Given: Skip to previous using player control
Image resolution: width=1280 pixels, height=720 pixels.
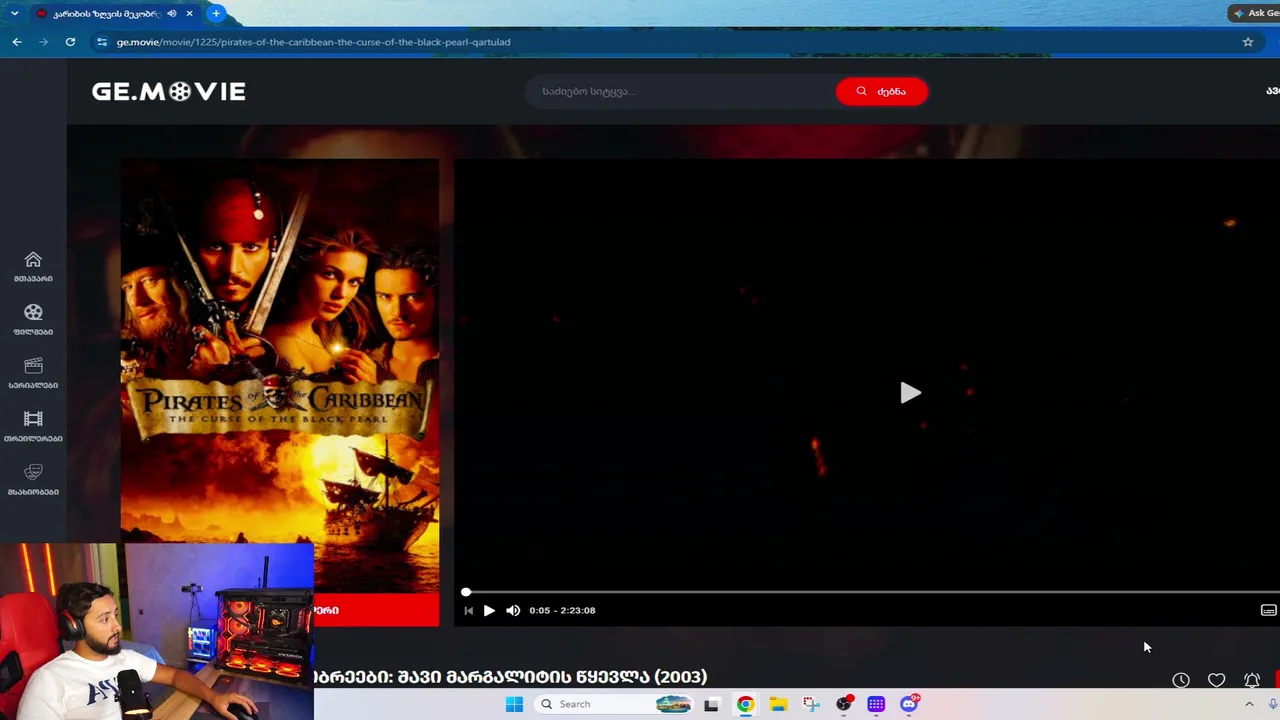Looking at the screenshot, I should [468, 610].
